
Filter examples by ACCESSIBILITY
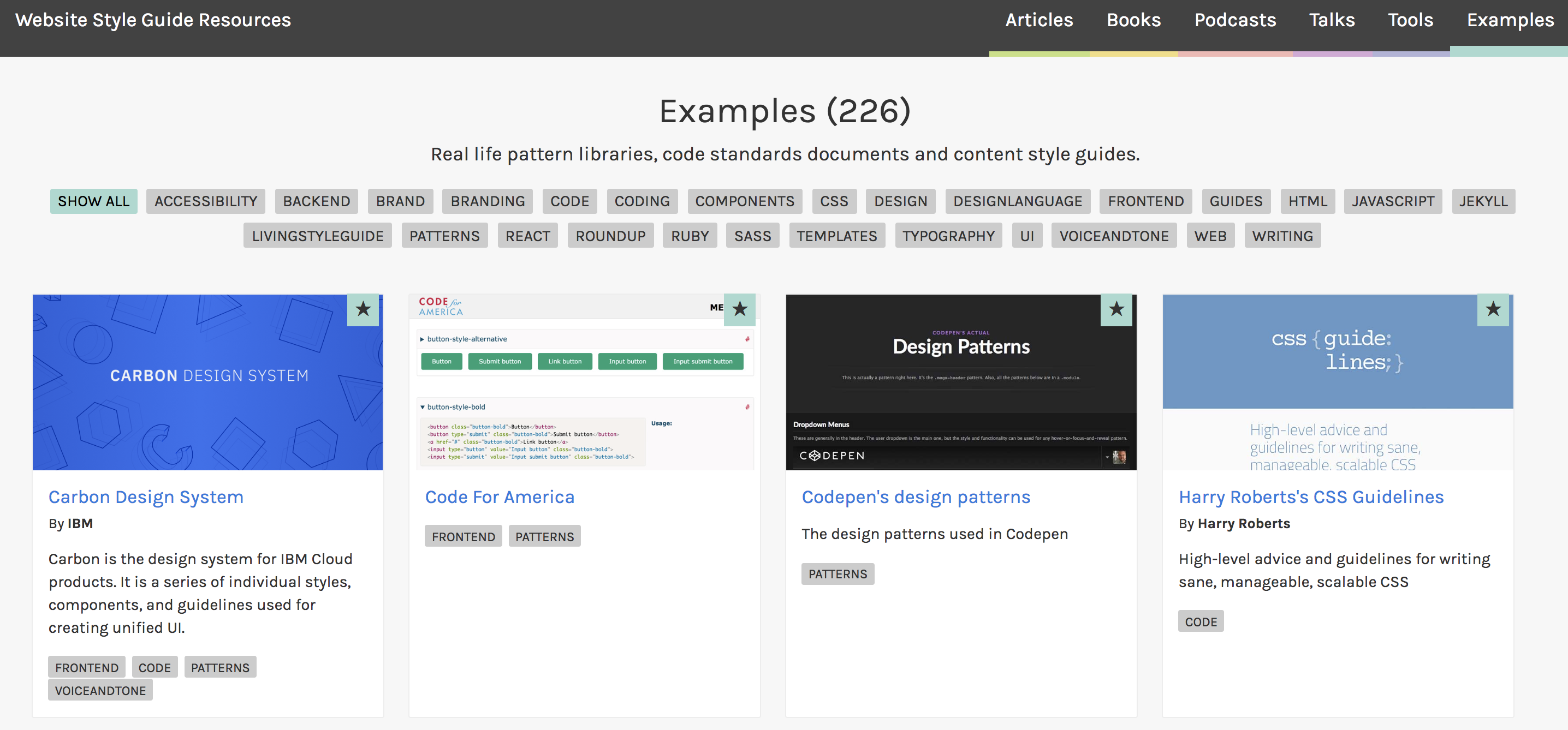tap(206, 201)
